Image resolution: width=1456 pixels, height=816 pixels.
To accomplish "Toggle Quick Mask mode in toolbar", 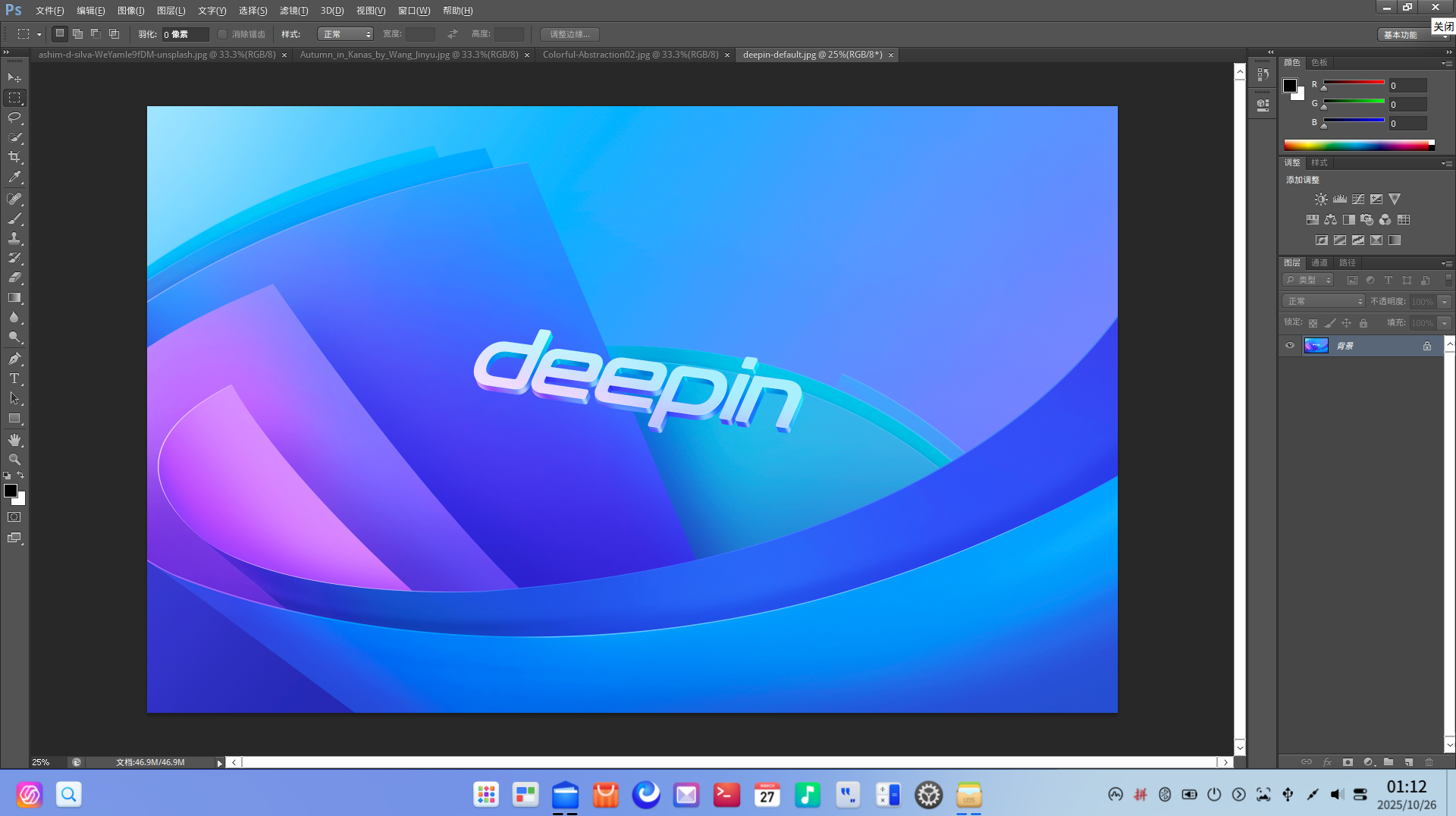I will [x=14, y=517].
